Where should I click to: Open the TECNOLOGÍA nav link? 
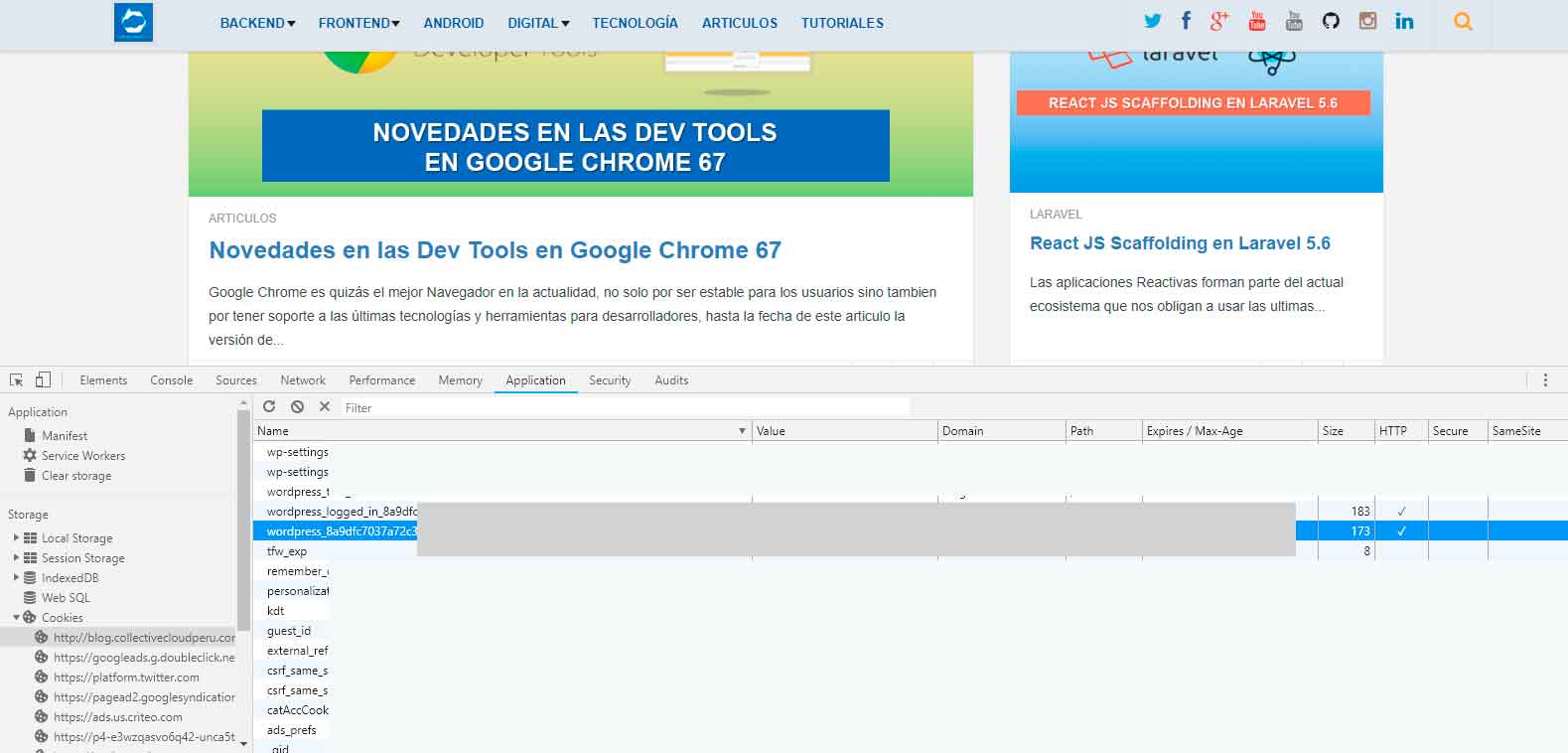click(636, 23)
